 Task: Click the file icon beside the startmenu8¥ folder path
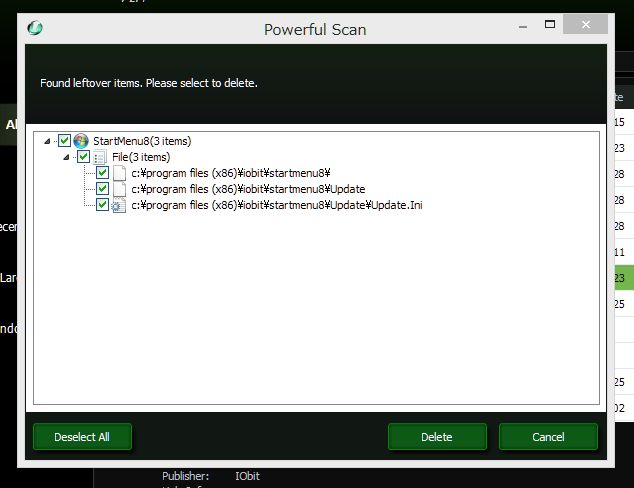(119, 173)
